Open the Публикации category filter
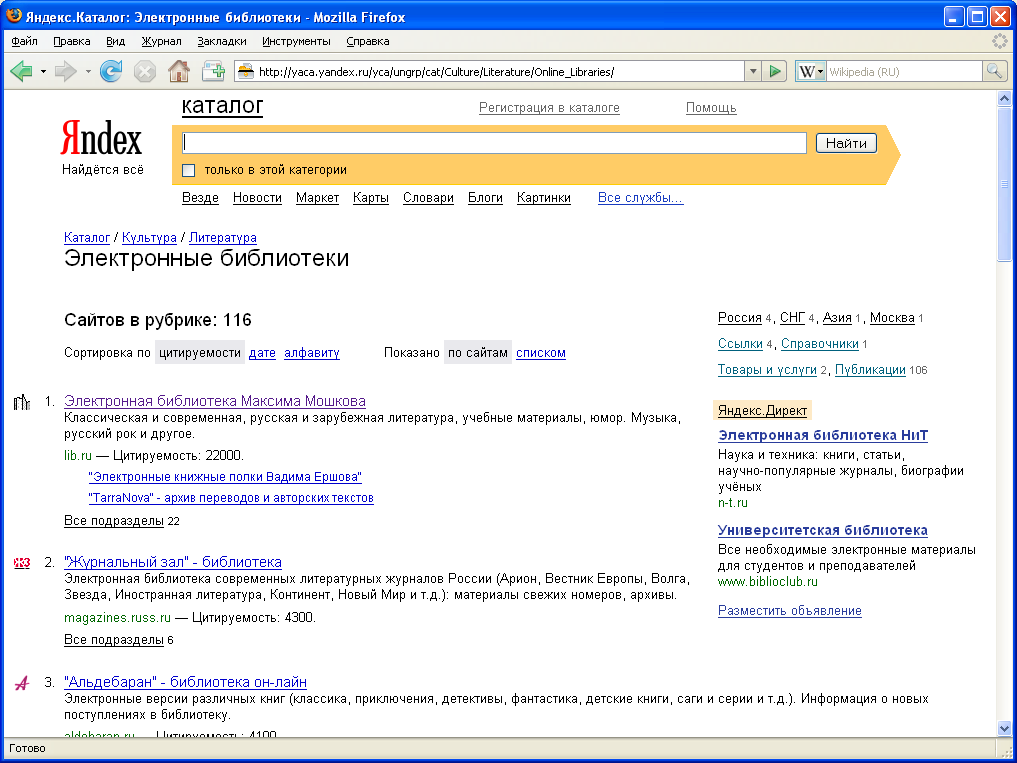This screenshot has width=1017, height=763. 870,370
